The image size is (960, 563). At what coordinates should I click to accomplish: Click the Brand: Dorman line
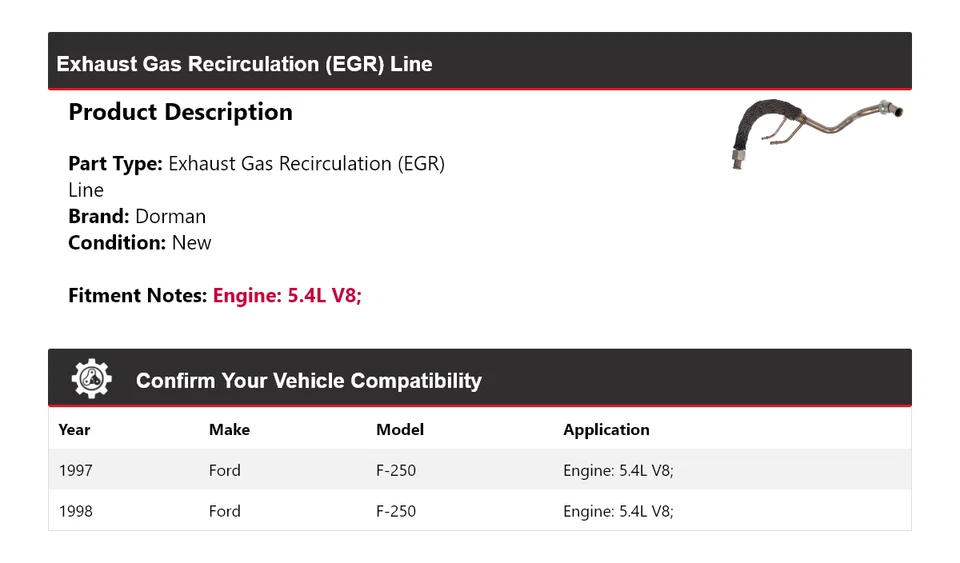pyautogui.click(x=137, y=216)
